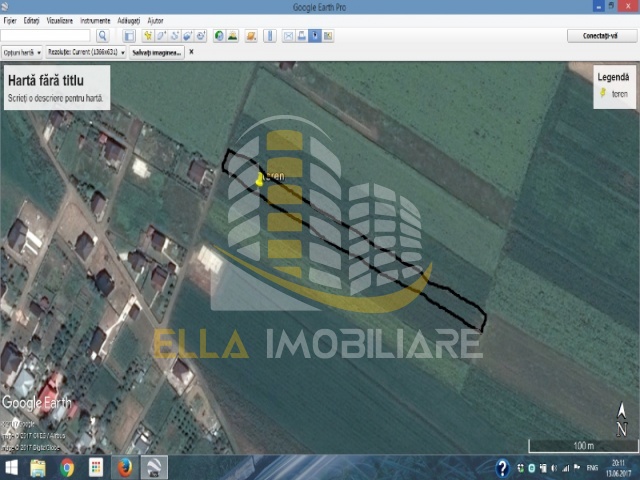Viewport: 640px width, 480px height.
Task: Click the Hartă fără titlu map title
Action: click(46, 80)
